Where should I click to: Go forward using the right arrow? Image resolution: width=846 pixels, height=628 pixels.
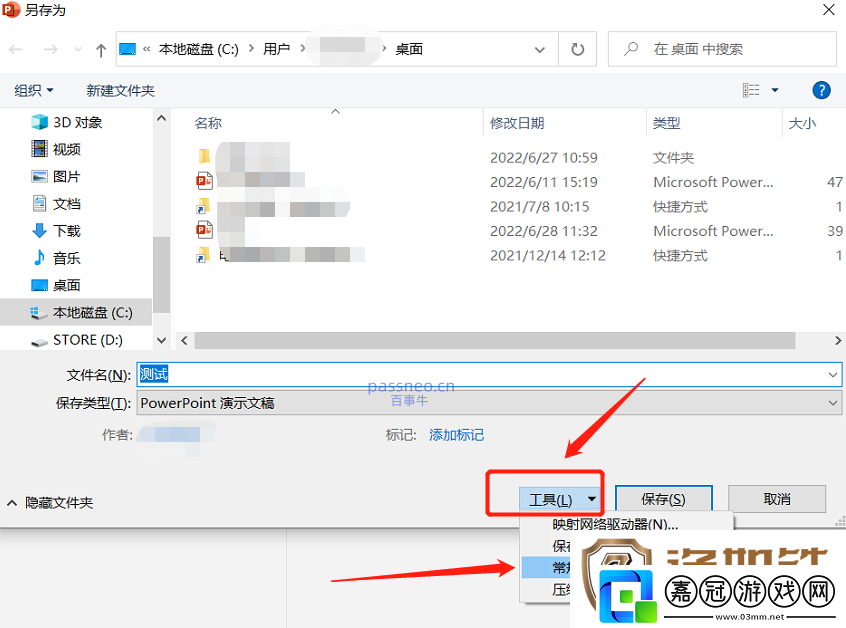tap(51, 50)
